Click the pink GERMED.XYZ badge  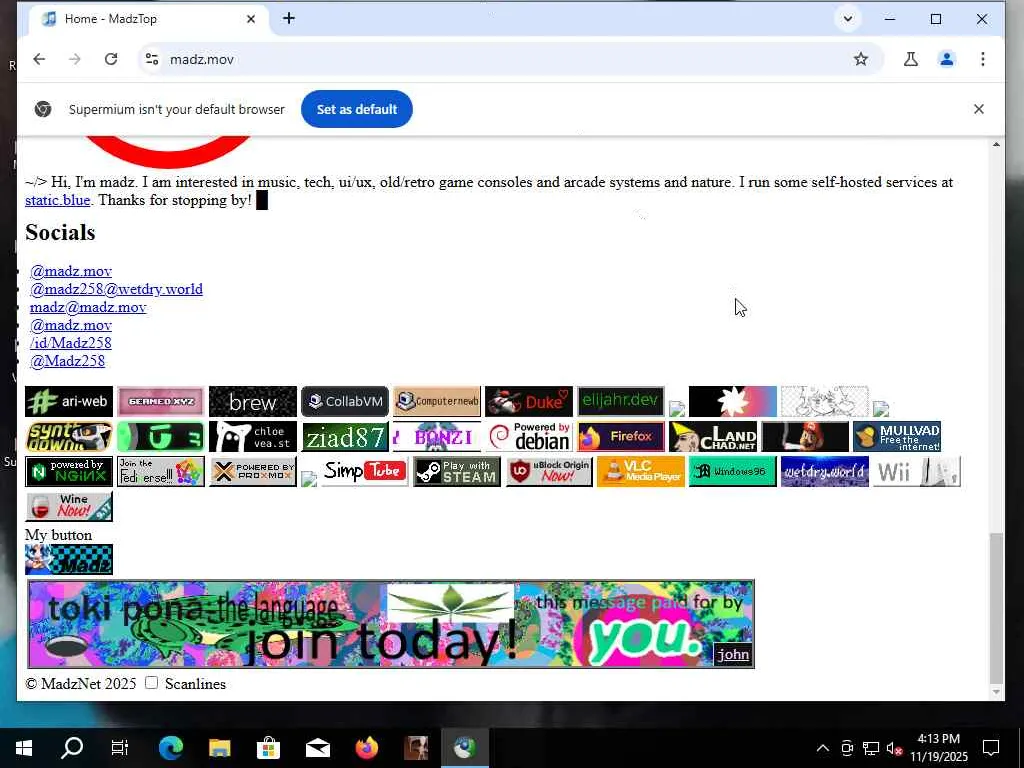161,401
